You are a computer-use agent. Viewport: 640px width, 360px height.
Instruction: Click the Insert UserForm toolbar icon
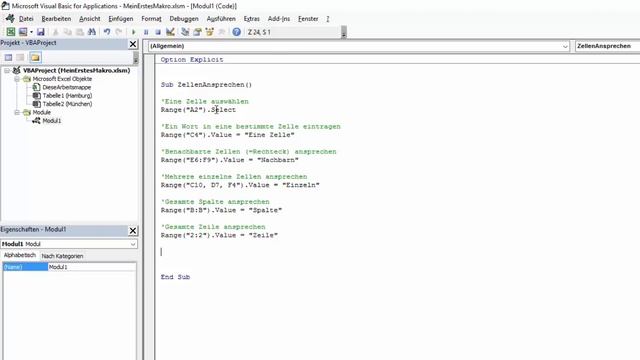click(x=23, y=32)
